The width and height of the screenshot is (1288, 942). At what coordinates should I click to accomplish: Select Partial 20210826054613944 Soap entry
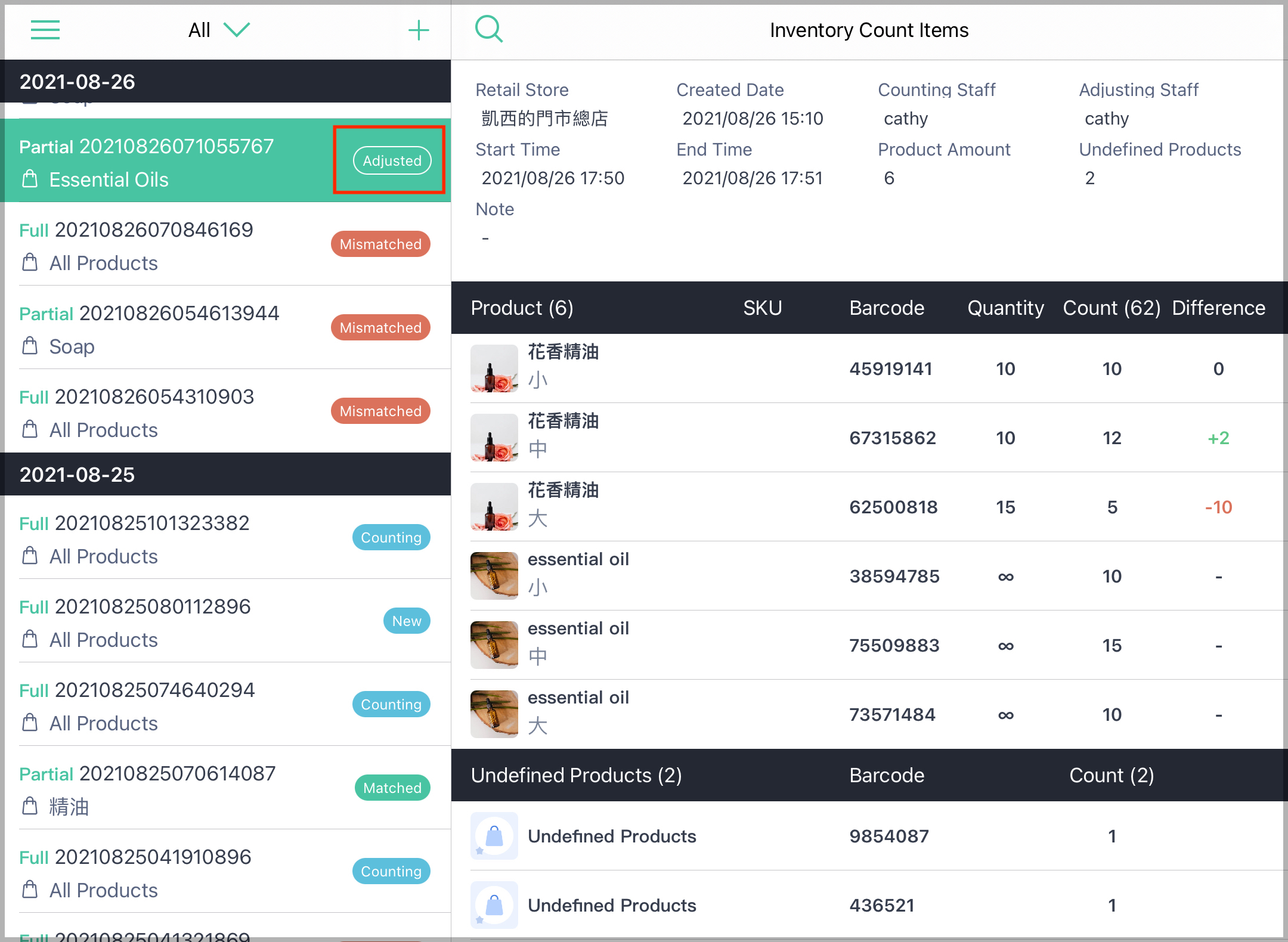[225, 327]
